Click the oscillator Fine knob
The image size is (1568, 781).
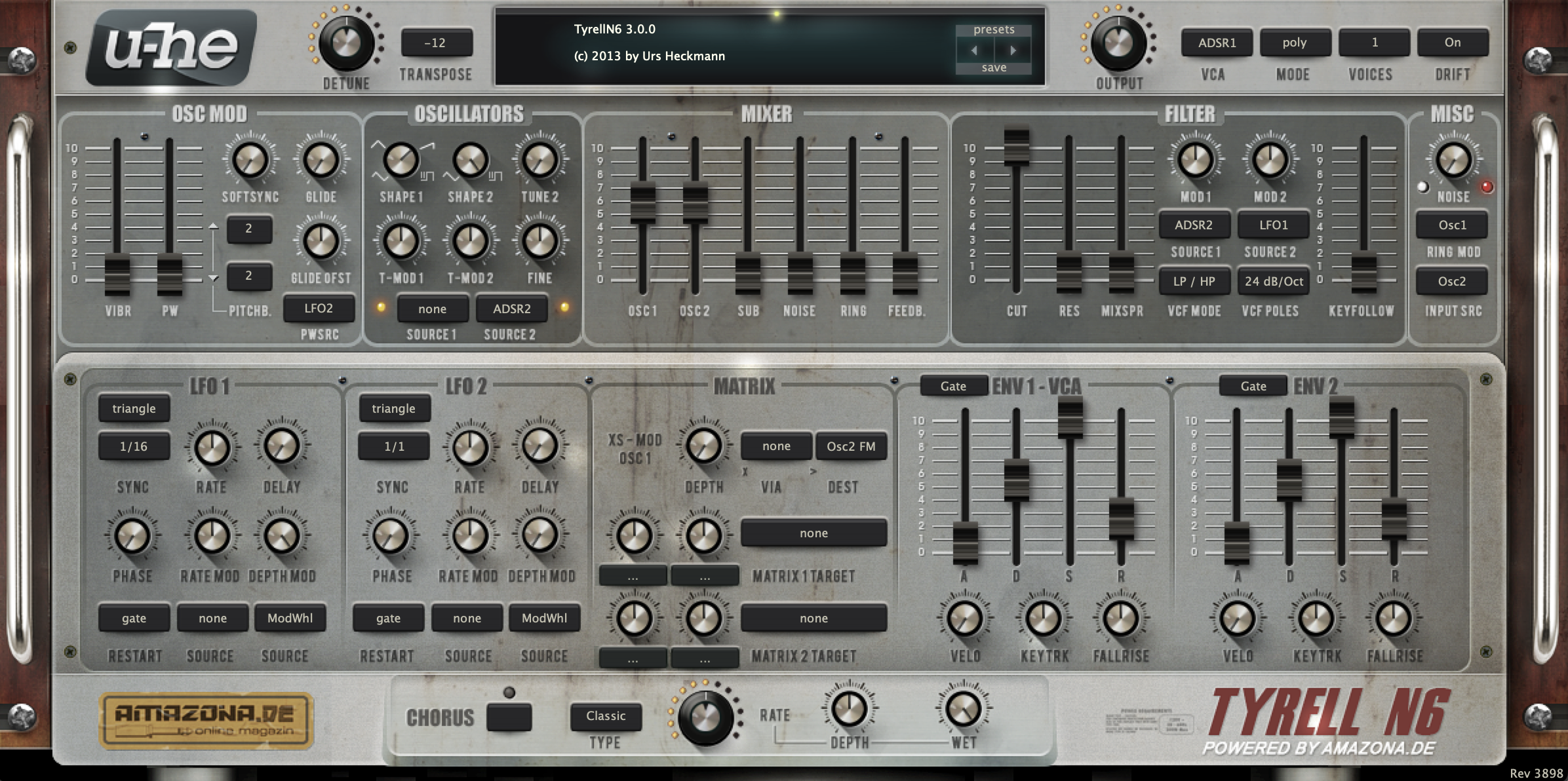coord(539,240)
